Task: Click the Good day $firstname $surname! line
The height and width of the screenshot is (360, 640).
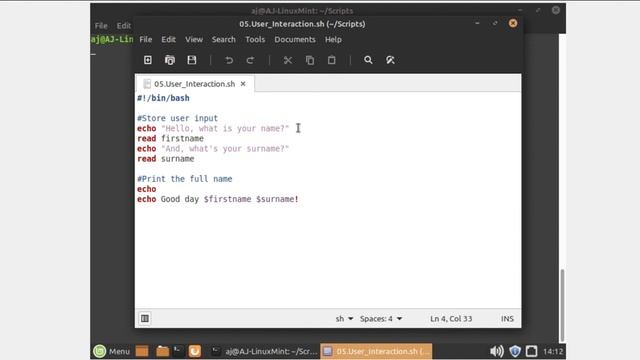Action: (x=218, y=199)
